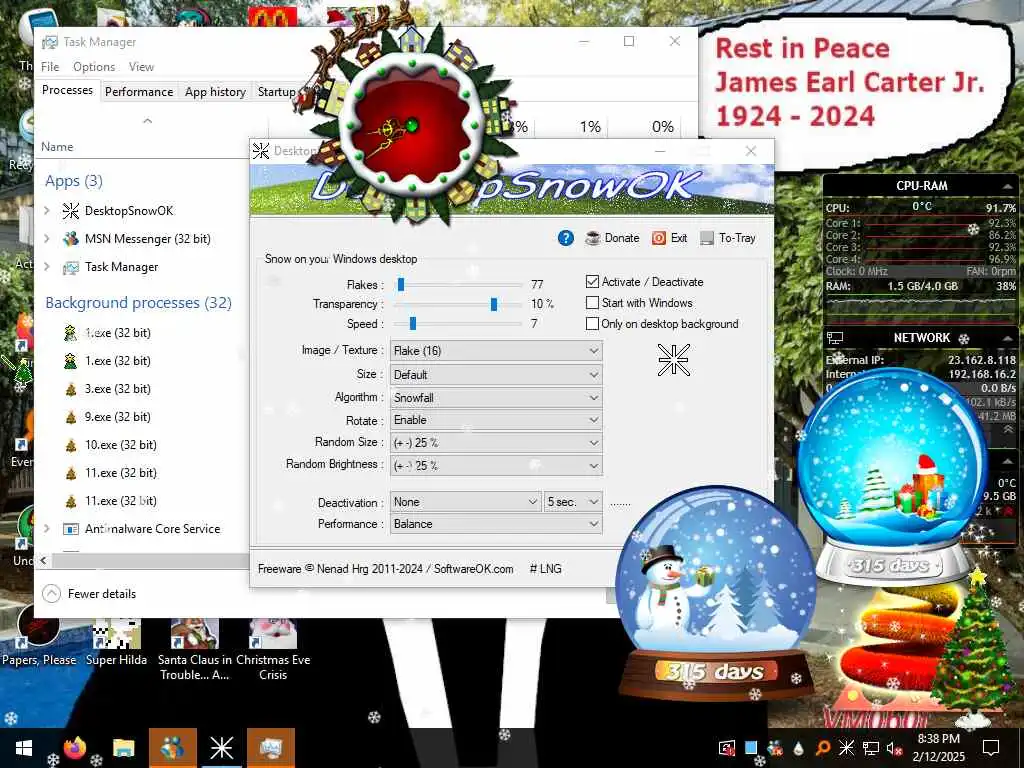Enable Start with Windows checkbox
The width and height of the screenshot is (1024, 768).
[x=592, y=303]
